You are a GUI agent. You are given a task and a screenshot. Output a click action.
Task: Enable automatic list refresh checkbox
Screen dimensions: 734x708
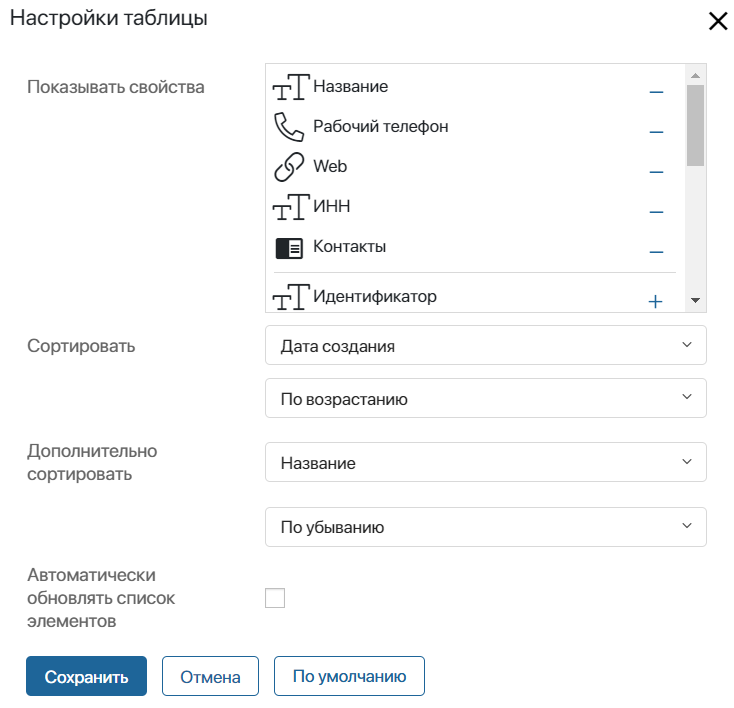275,598
